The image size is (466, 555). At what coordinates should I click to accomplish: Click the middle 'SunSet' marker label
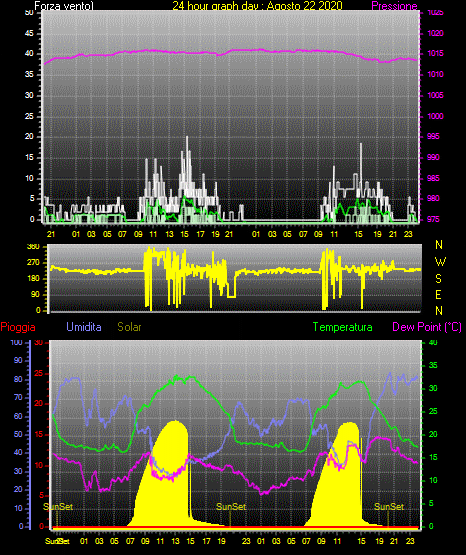[231, 507]
